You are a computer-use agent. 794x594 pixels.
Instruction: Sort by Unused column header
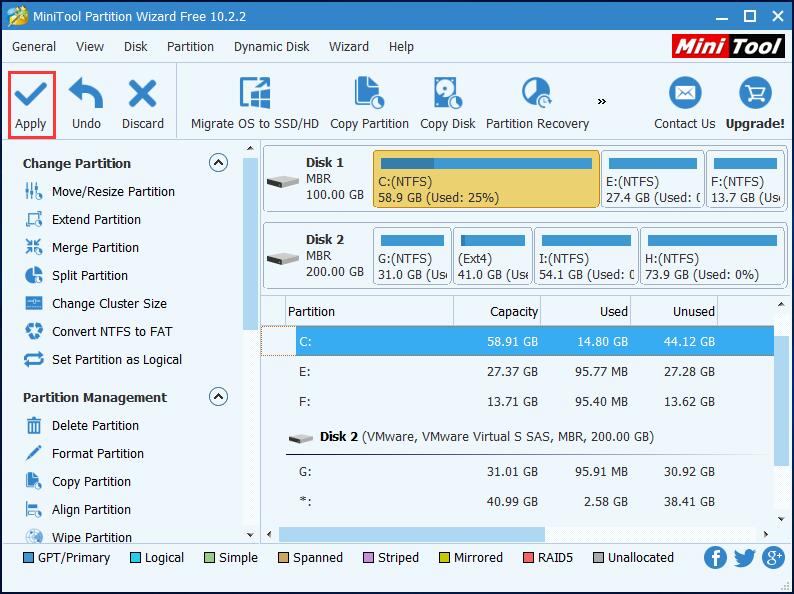(674, 311)
